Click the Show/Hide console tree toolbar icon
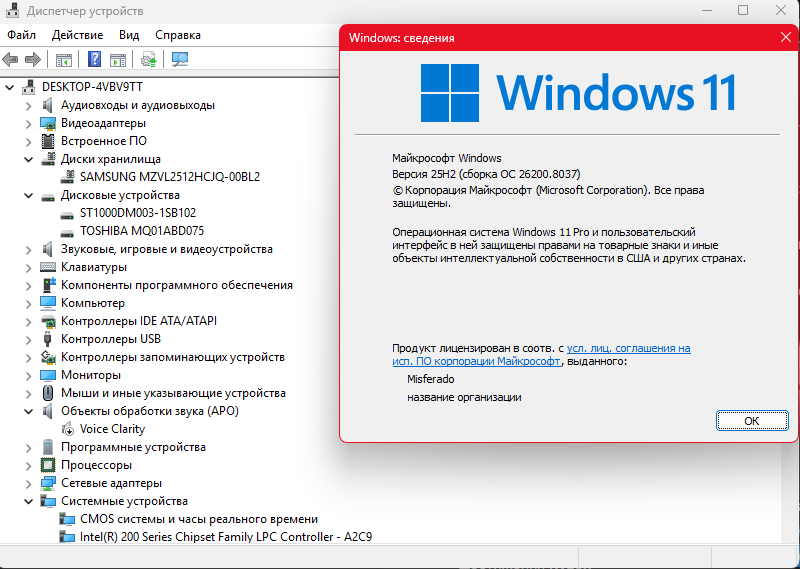This screenshot has width=800, height=569. 63,59
